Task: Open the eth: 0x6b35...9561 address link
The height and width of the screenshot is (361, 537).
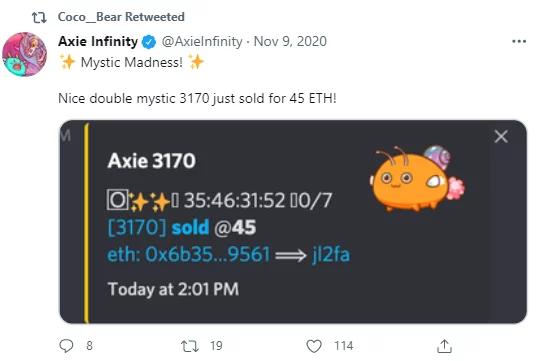Action: point(189,254)
